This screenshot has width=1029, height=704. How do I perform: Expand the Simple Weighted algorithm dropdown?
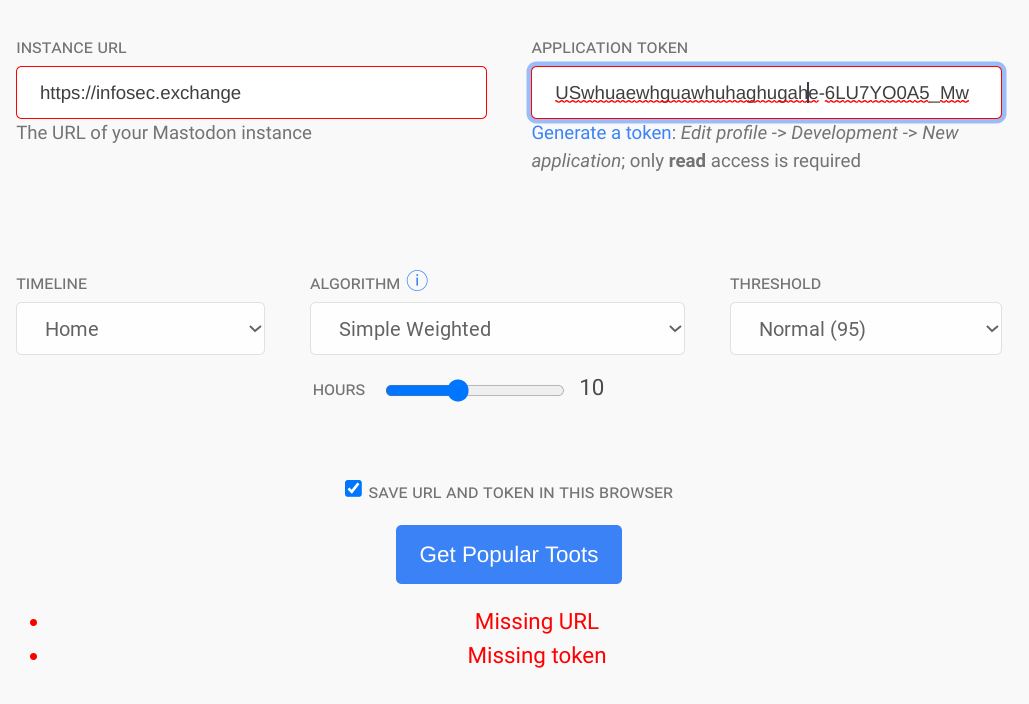[497, 329]
